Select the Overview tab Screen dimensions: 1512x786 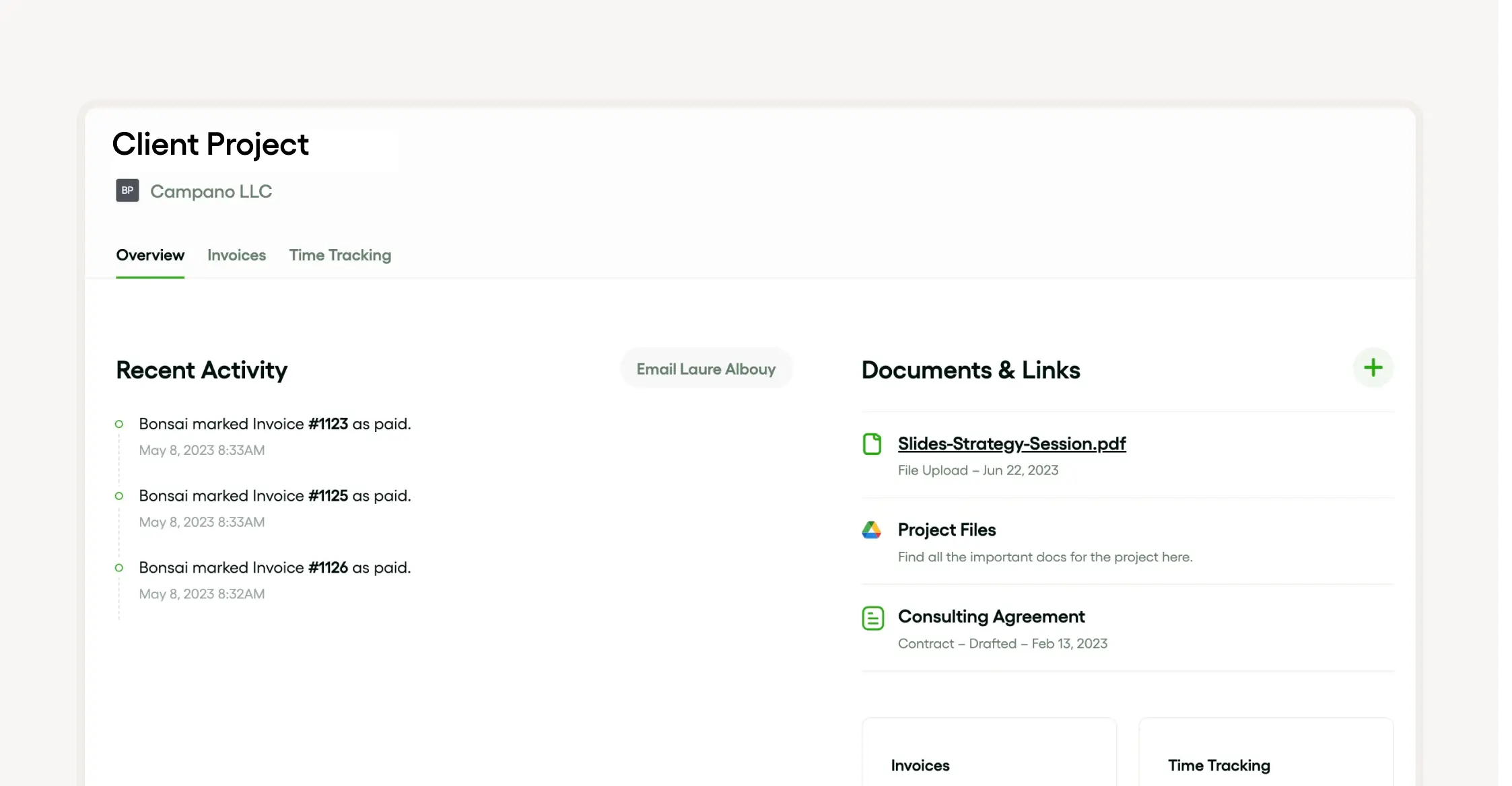[150, 255]
